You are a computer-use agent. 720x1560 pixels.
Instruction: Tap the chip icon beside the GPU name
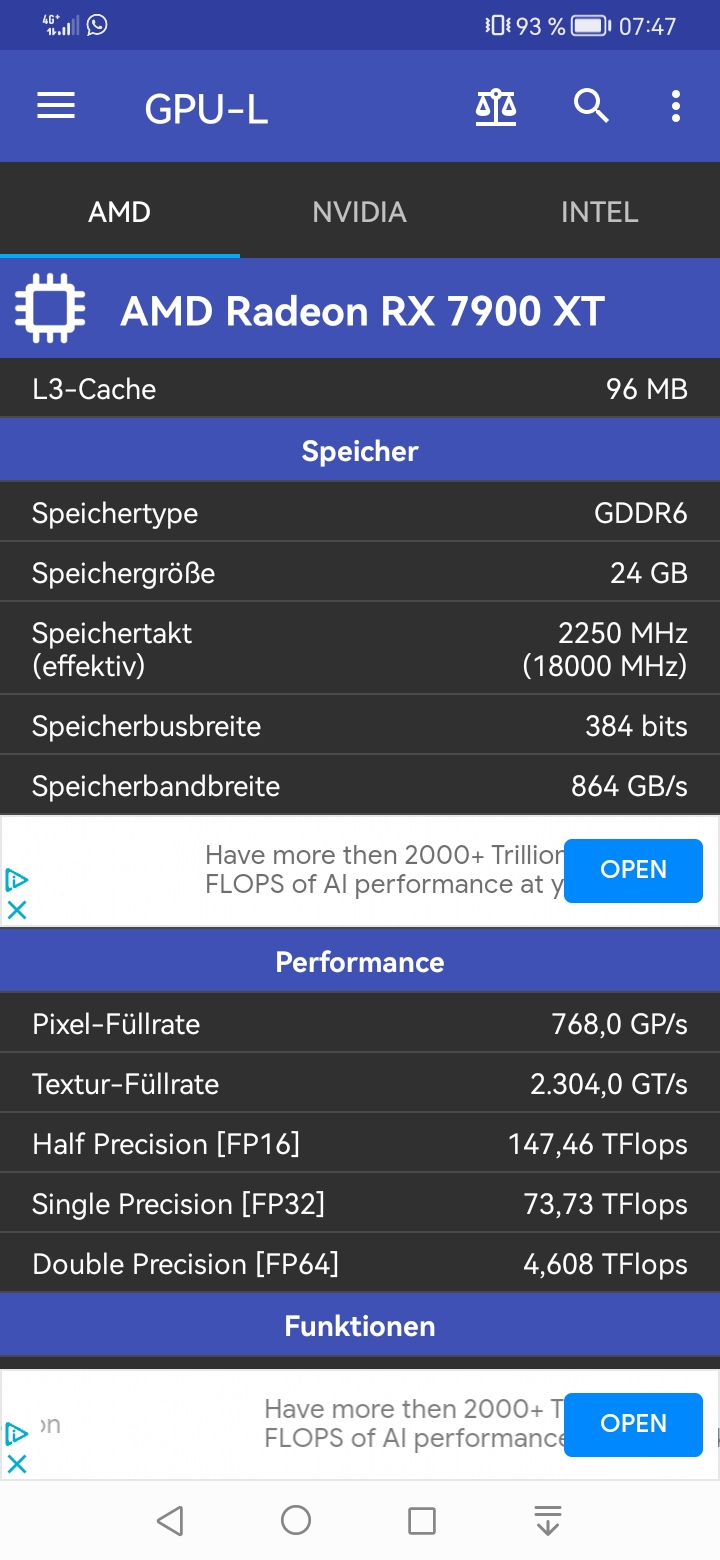point(50,310)
